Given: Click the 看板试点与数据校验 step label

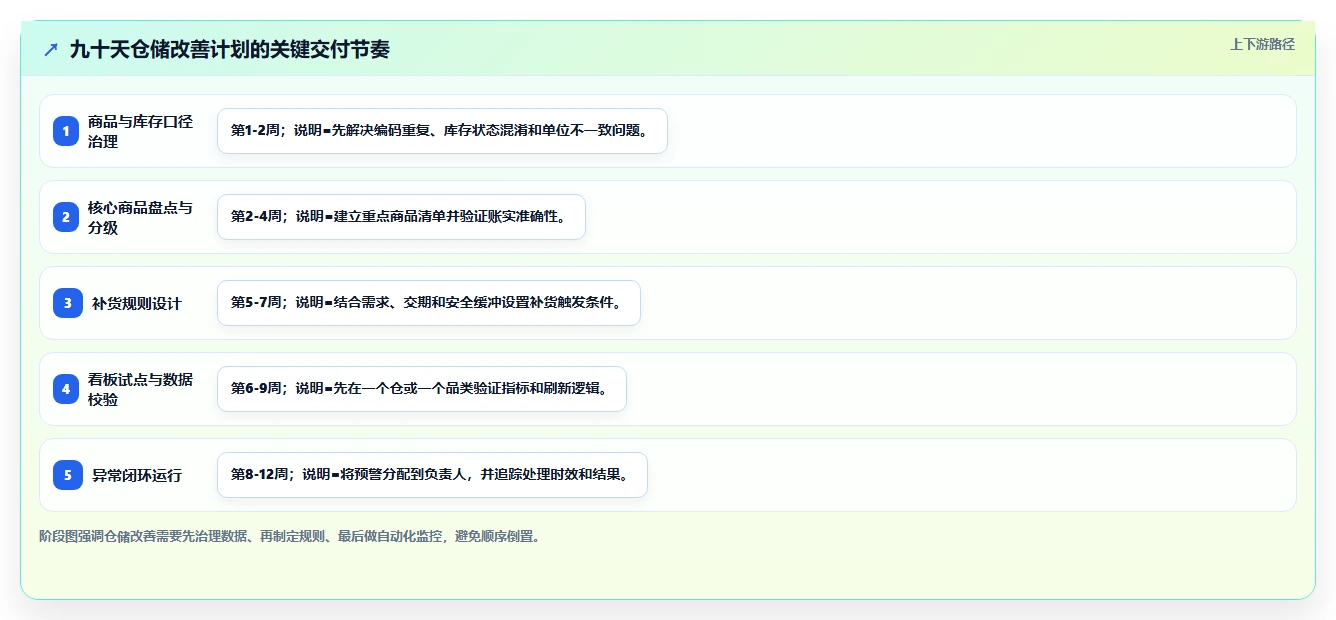Looking at the screenshot, I should (141, 389).
